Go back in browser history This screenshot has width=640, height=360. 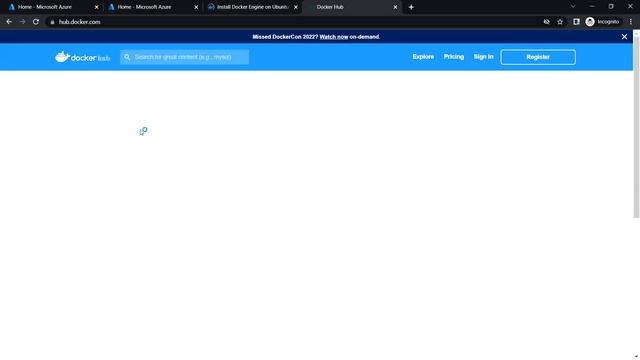pos(9,22)
